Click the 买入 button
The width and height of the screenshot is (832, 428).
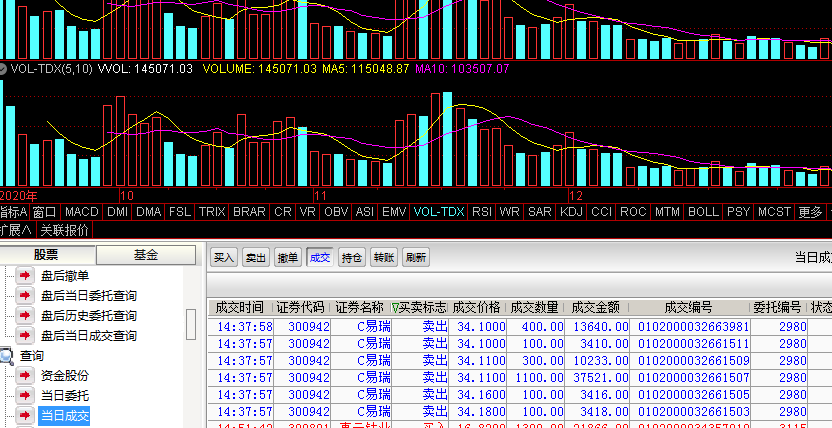(x=223, y=257)
